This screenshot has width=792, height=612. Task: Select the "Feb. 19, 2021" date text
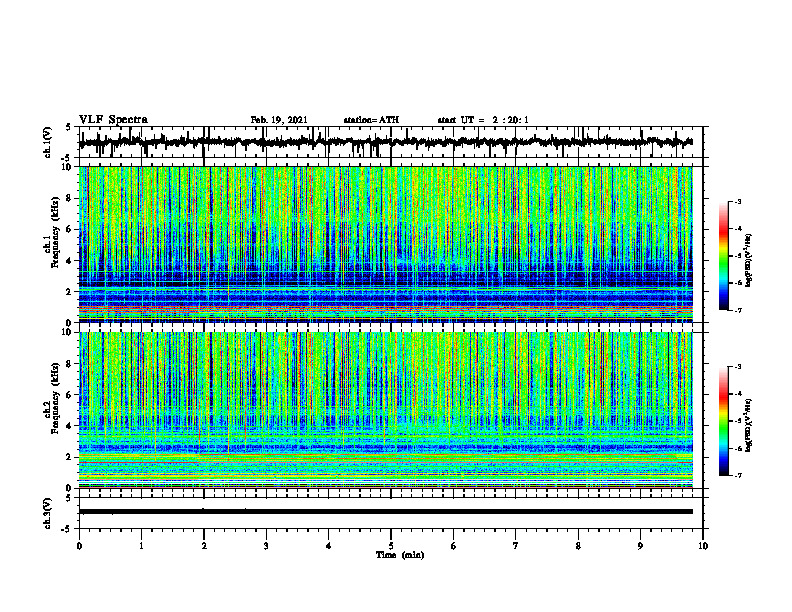[279, 120]
